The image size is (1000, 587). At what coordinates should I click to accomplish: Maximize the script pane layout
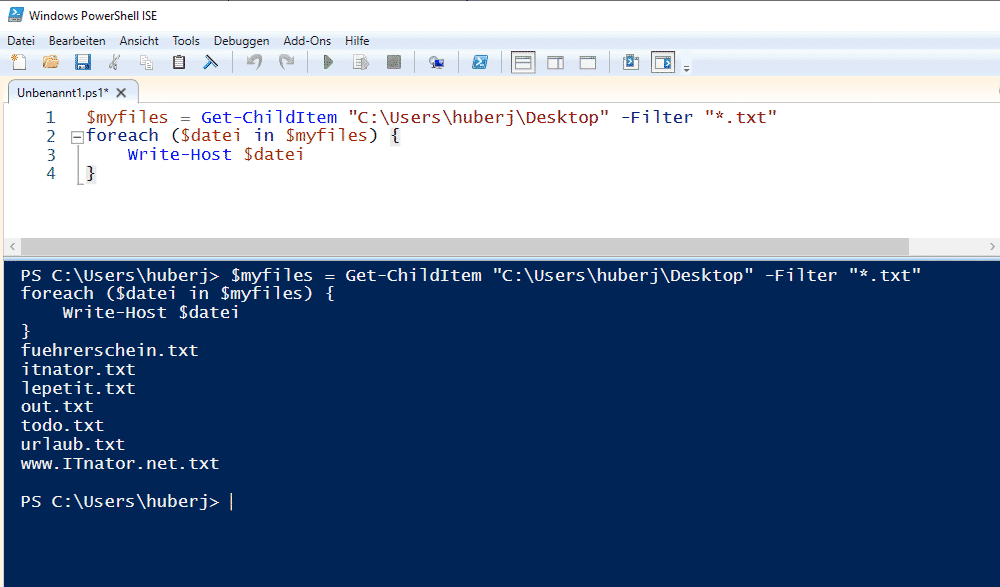click(x=588, y=63)
